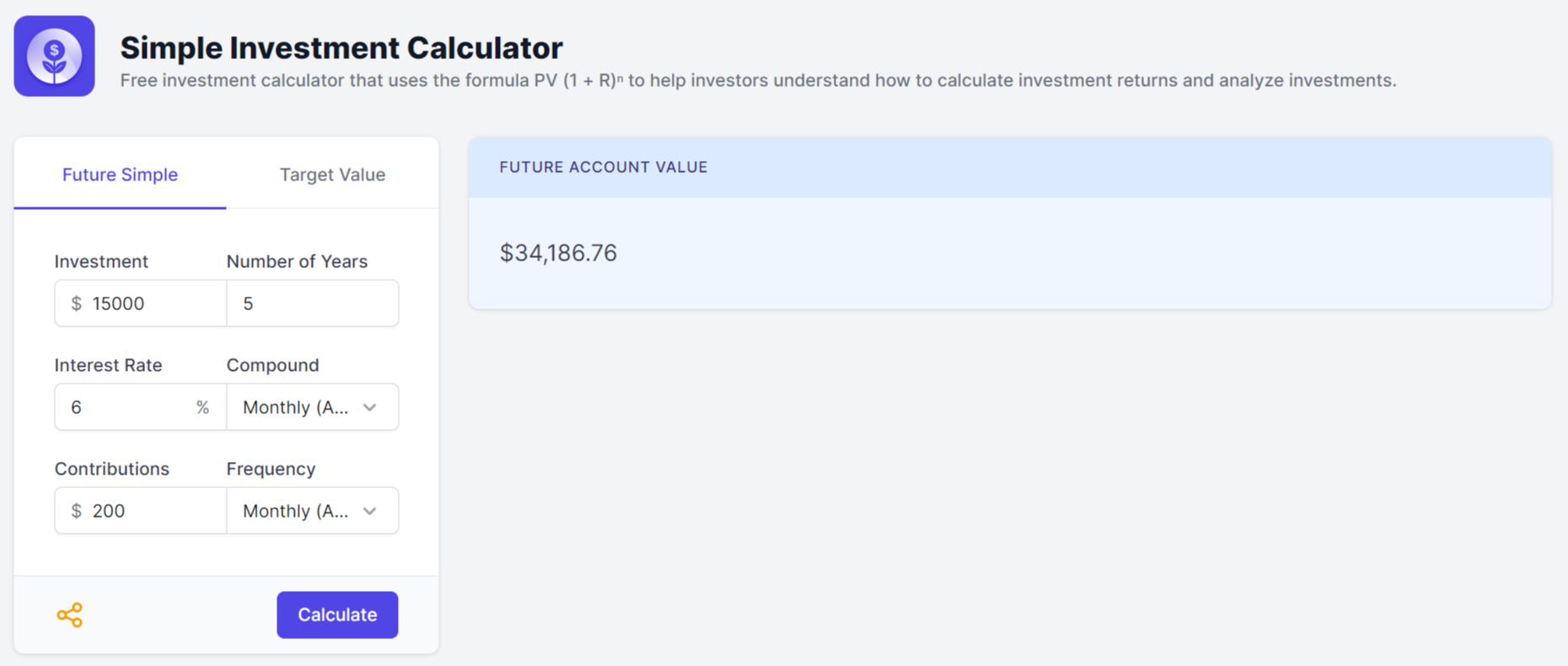Click the Number of Years input

313,303
